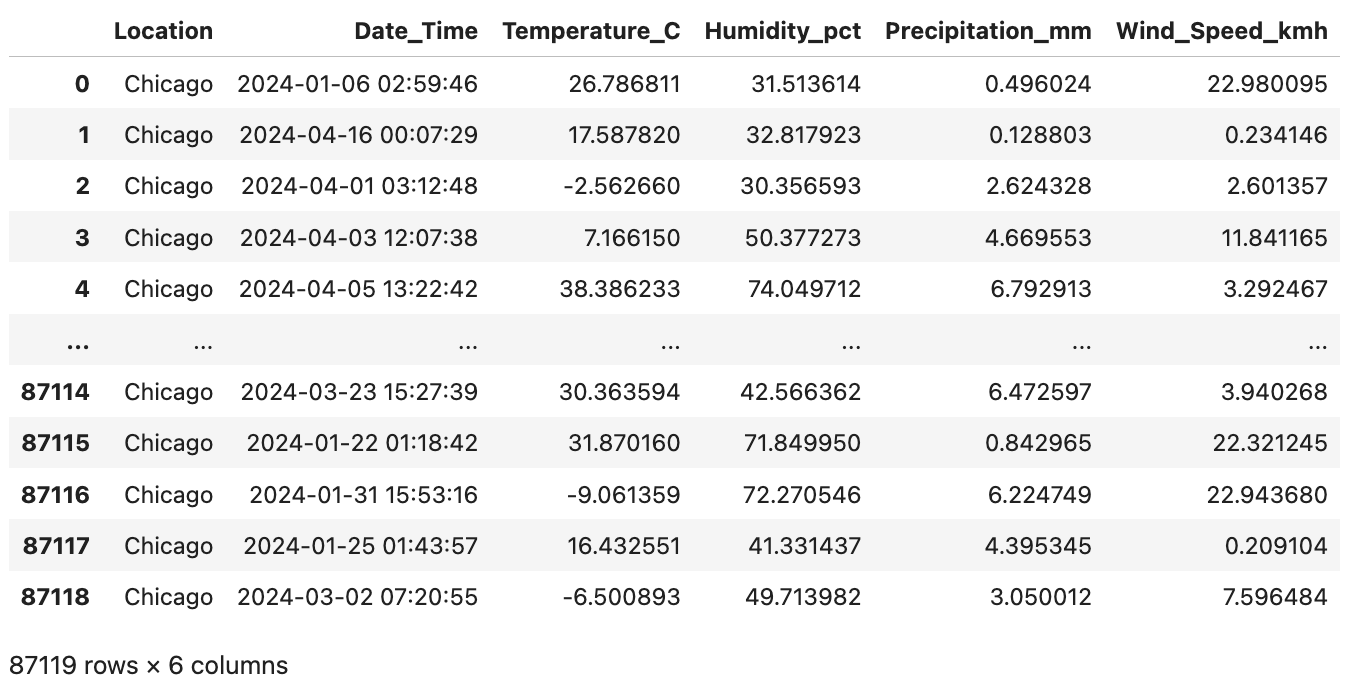1352x688 pixels.
Task: Click Chicago in row 87115
Action: [168, 443]
